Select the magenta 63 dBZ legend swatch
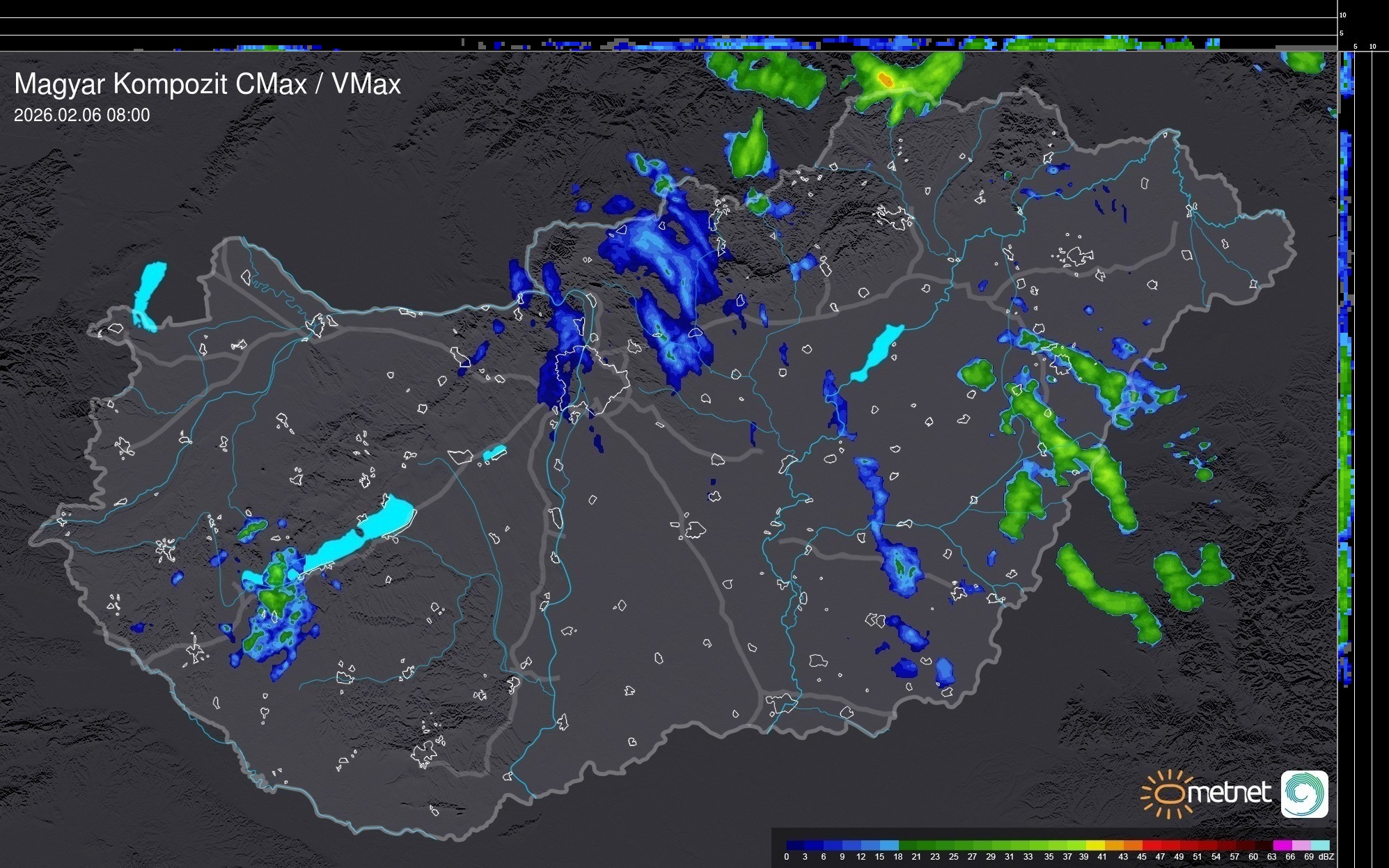Screen dimensions: 1389x868 [1282, 845]
